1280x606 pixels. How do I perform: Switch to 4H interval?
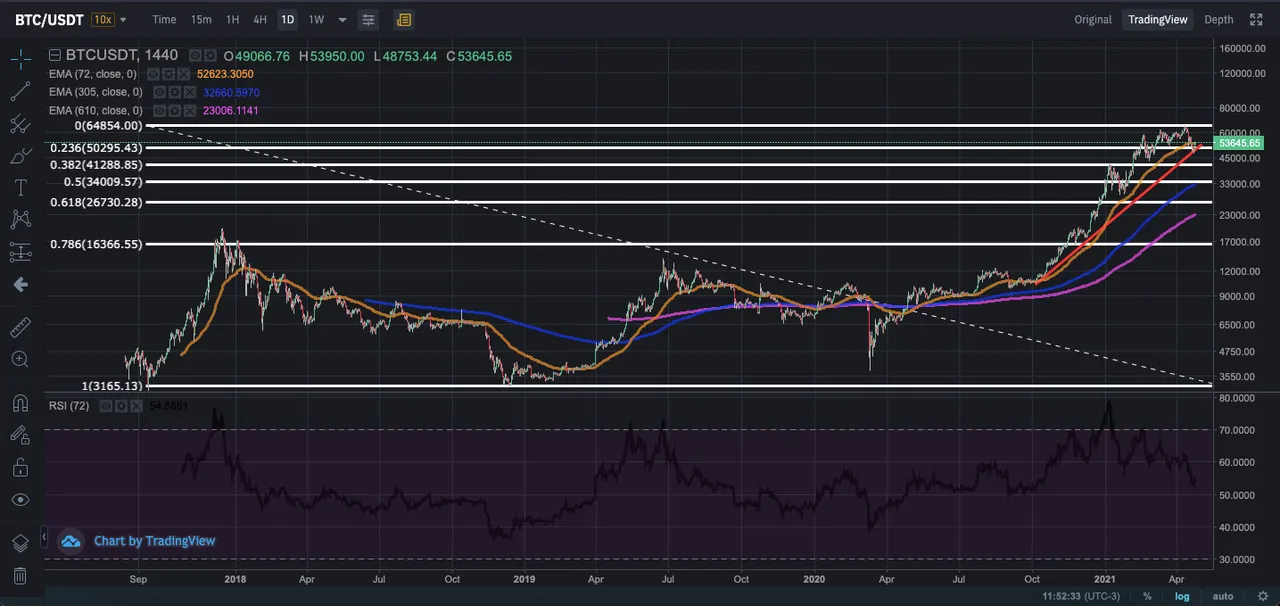[x=260, y=19]
